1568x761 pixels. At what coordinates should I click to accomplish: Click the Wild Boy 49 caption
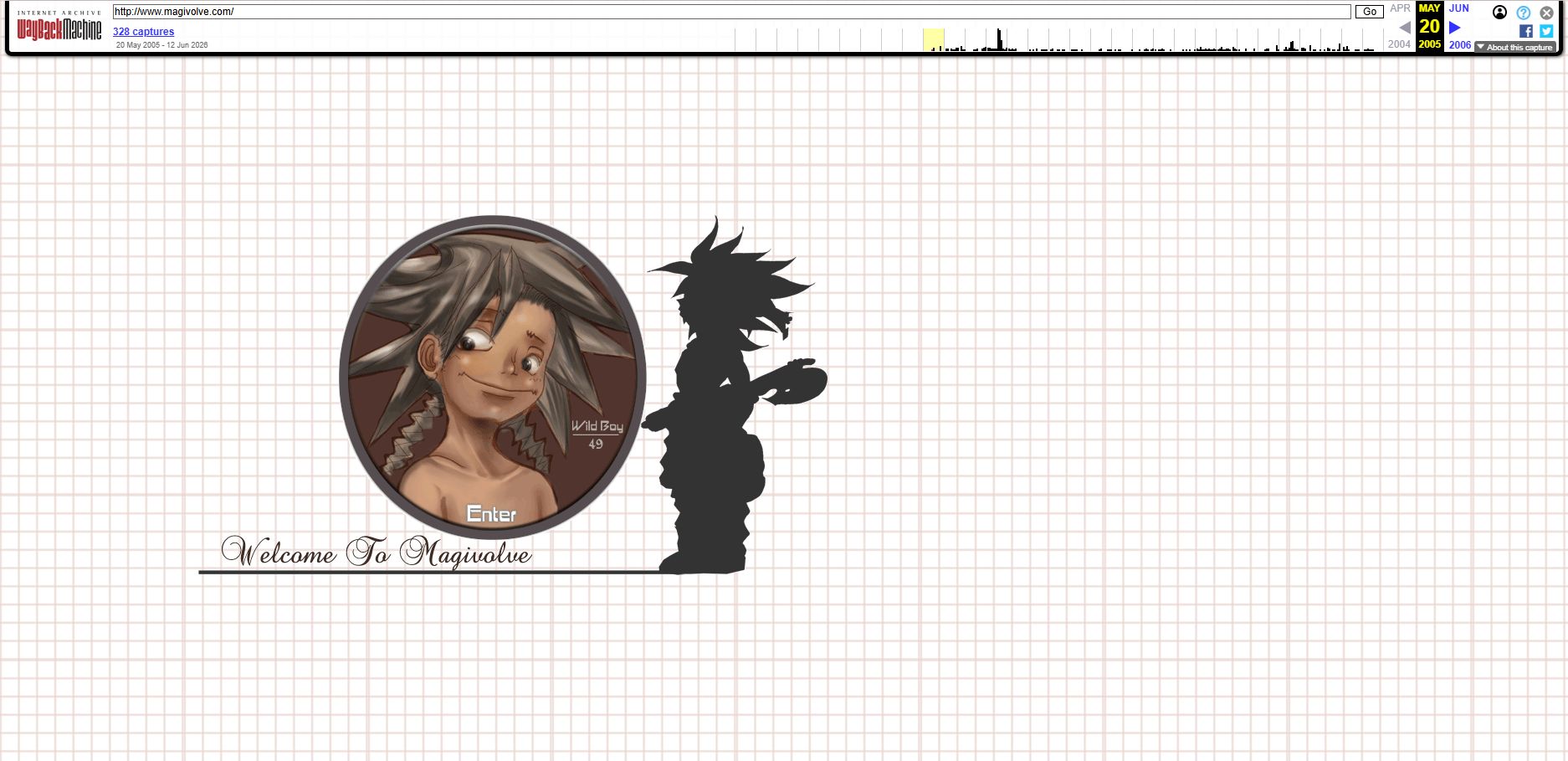(597, 434)
